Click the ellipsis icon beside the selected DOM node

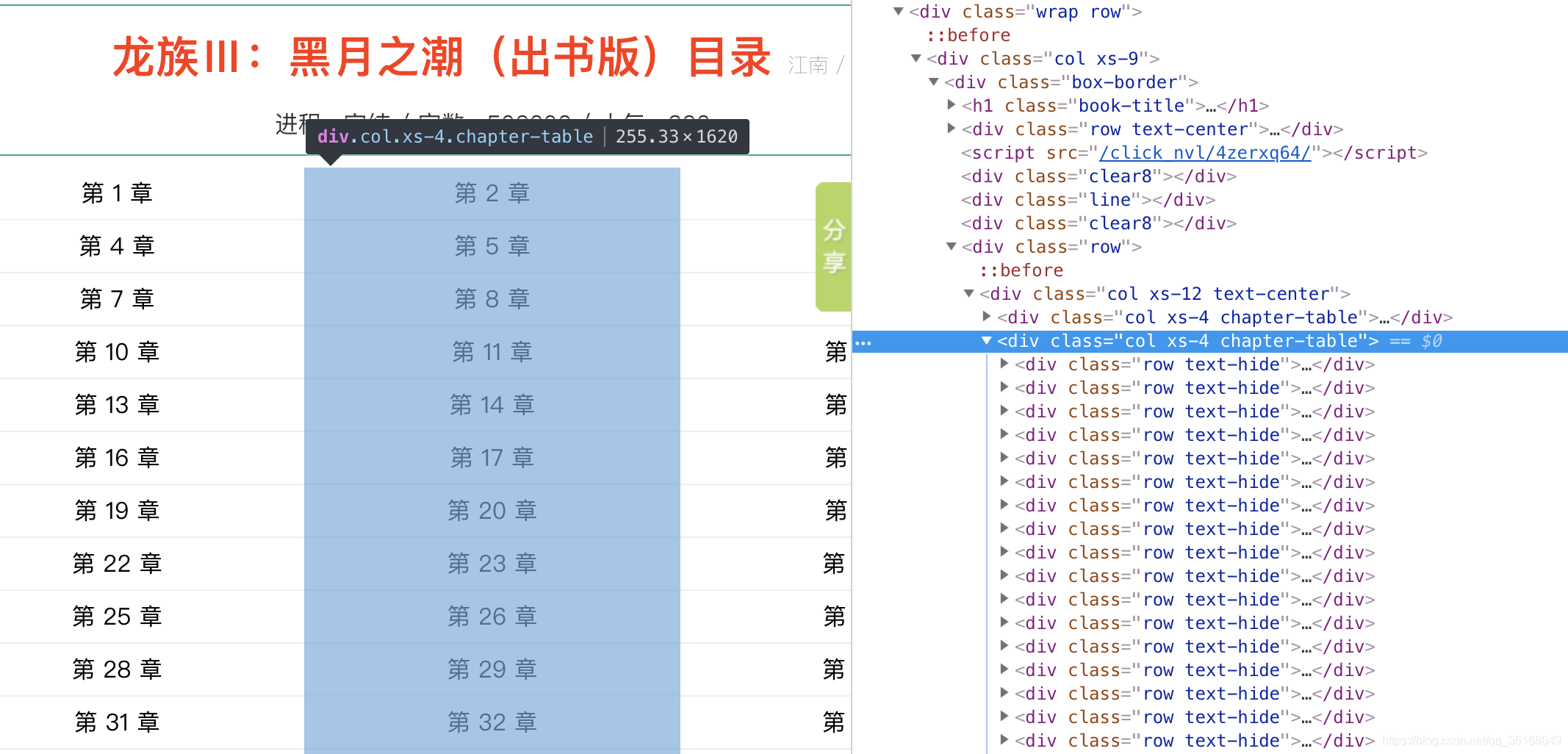coord(863,342)
